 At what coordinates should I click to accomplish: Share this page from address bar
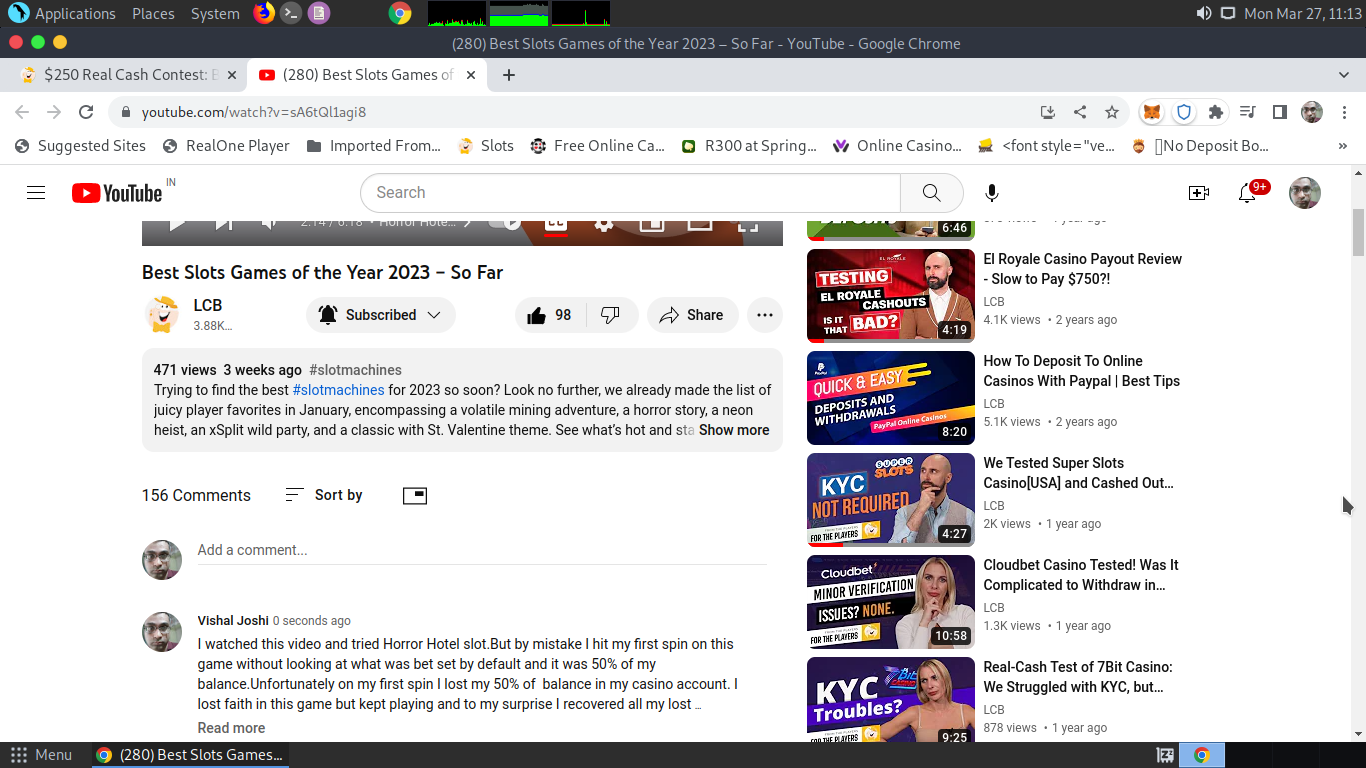pyautogui.click(x=1080, y=112)
